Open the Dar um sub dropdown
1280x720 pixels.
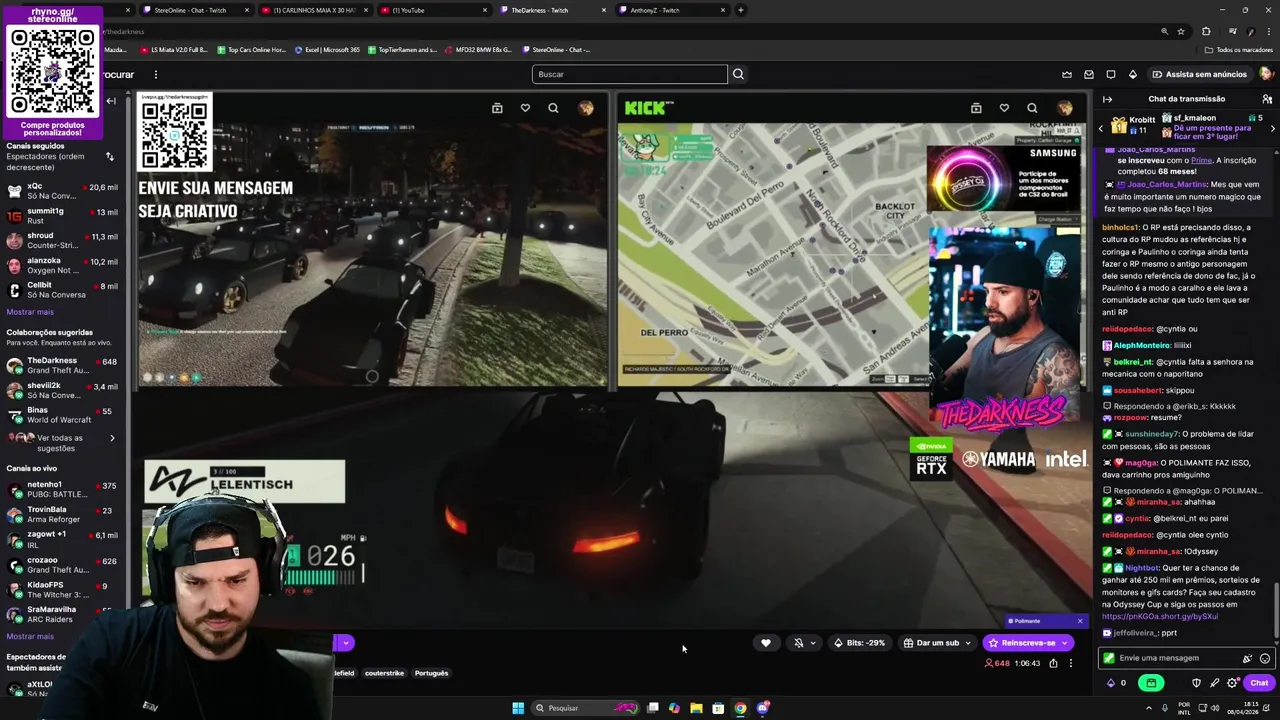(x=936, y=643)
